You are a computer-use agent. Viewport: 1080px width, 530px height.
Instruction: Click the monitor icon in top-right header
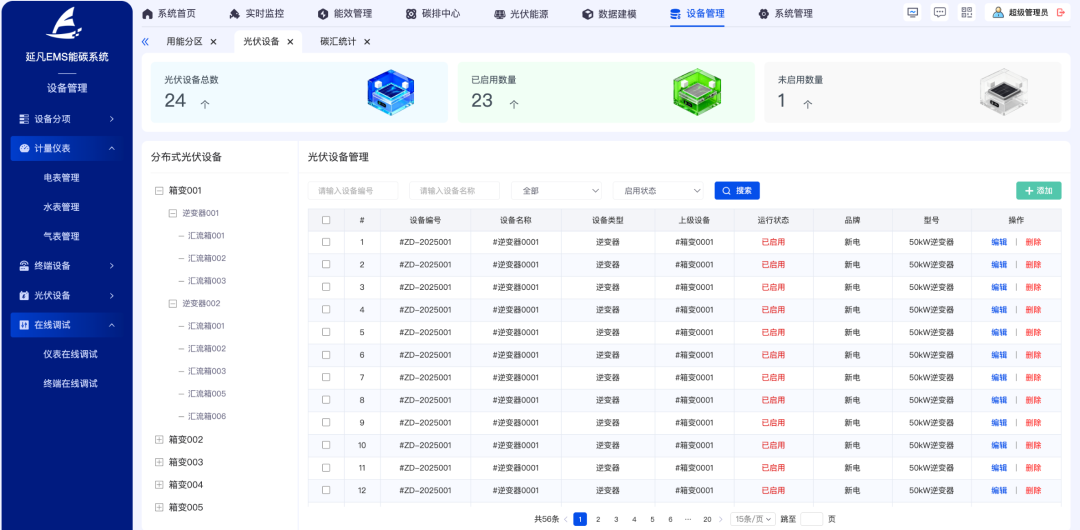912,13
